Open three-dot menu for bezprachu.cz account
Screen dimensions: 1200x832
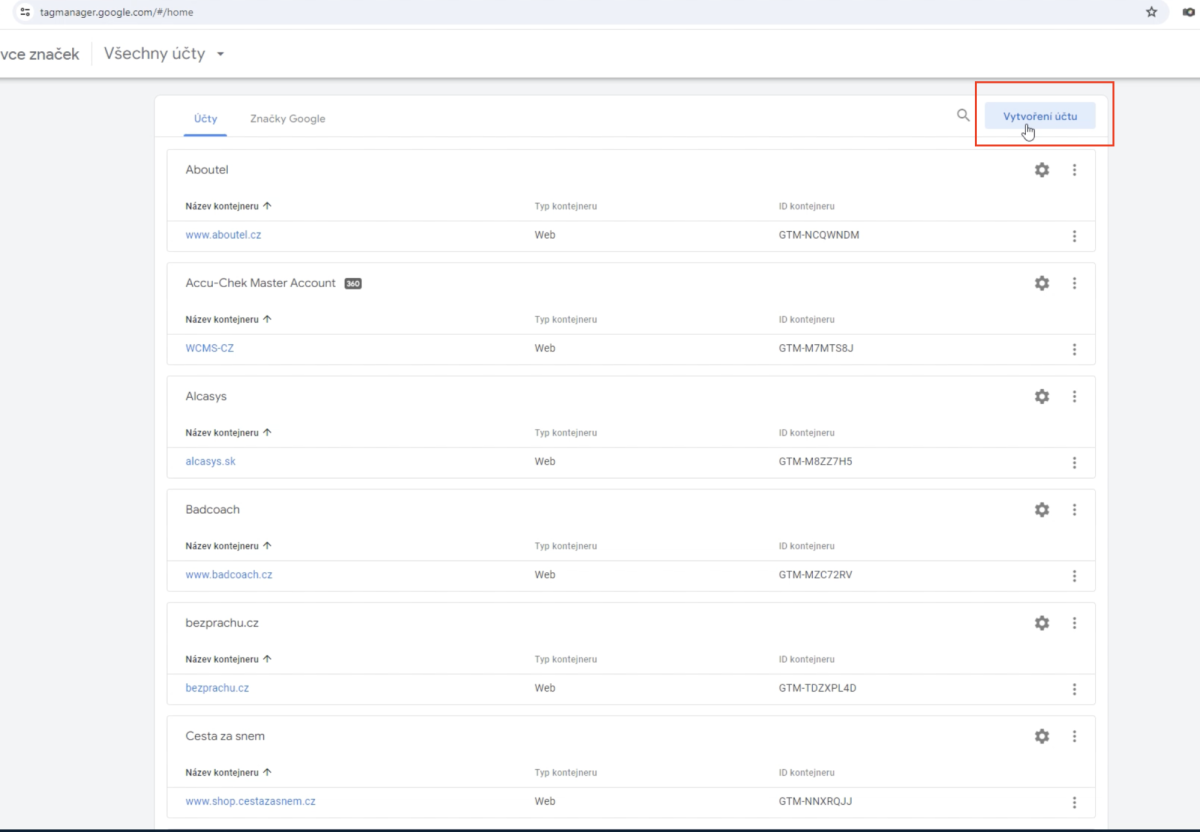(x=1074, y=623)
